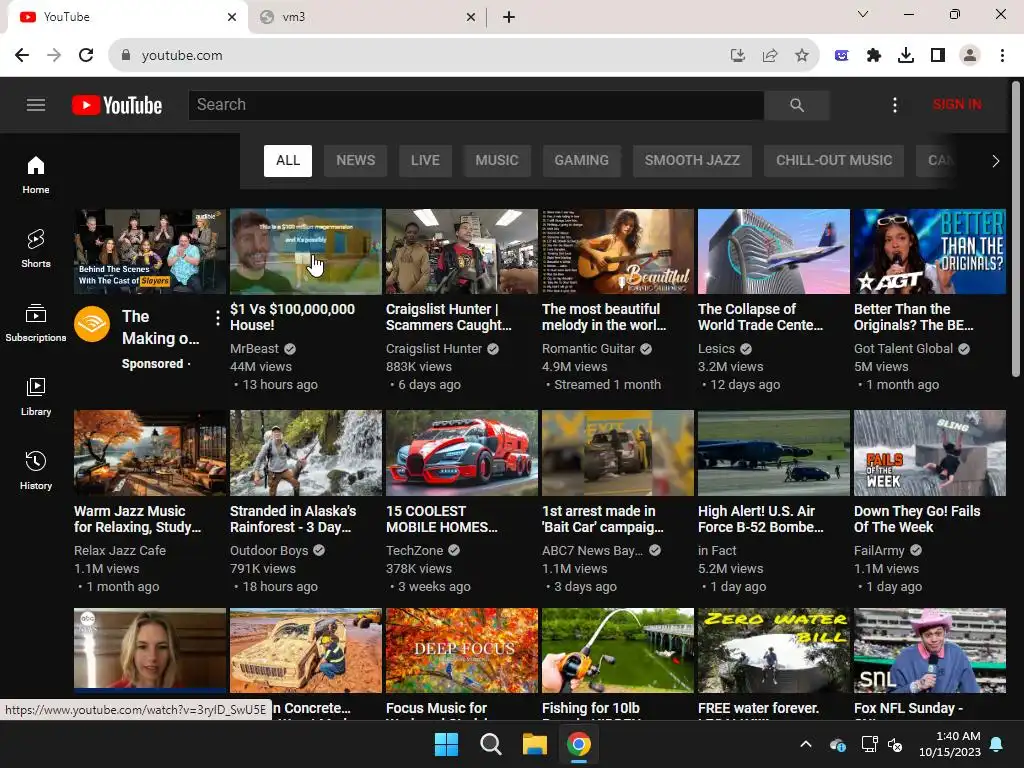Open the Fails of the Week thumbnail
The image size is (1024, 768).
tap(930, 453)
